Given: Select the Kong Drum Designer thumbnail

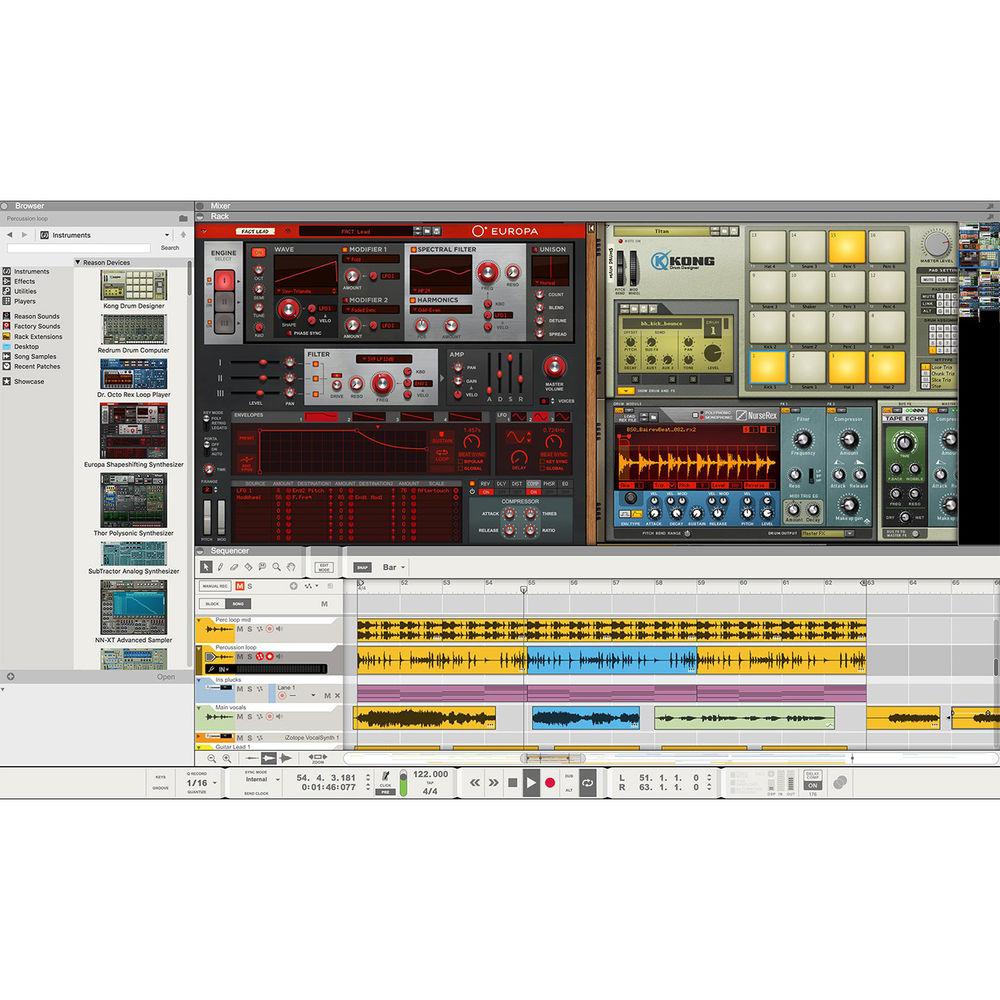Looking at the screenshot, I should click(x=133, y=285).
